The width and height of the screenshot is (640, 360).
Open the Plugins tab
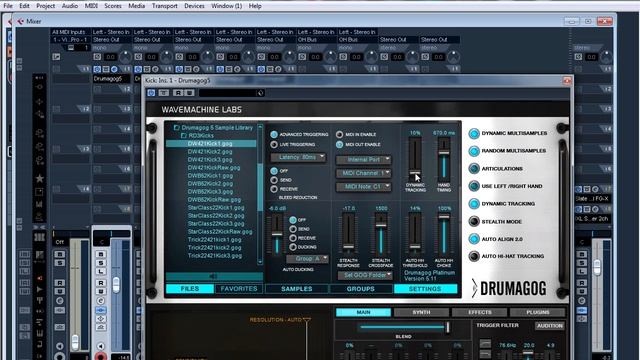pyautogui.click(x=538, y=312)
